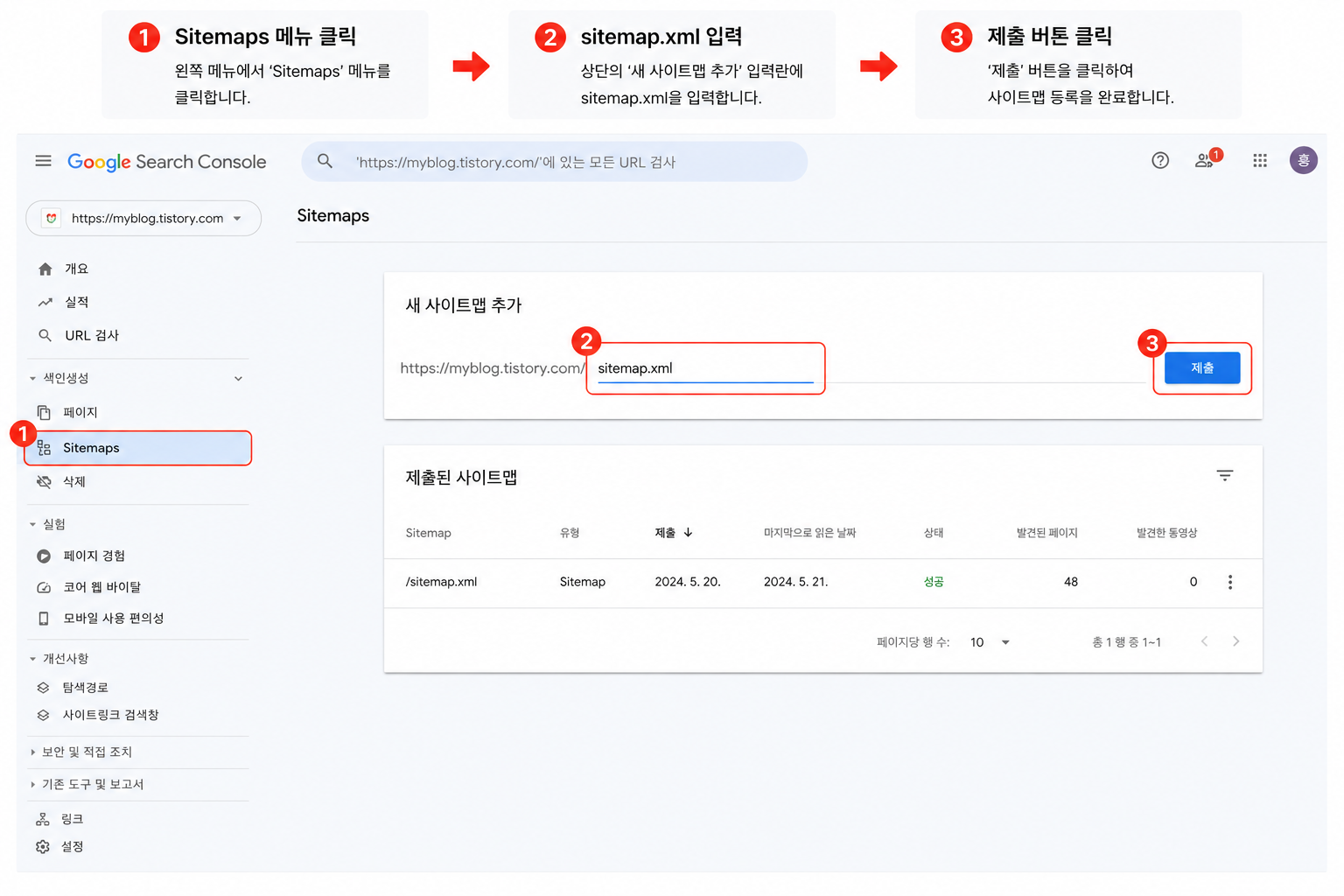The image size is (1344, 896).
Task: Open the 코어 웹 바이탈 report
Action: pyautogui.click(x=102, y=588)
